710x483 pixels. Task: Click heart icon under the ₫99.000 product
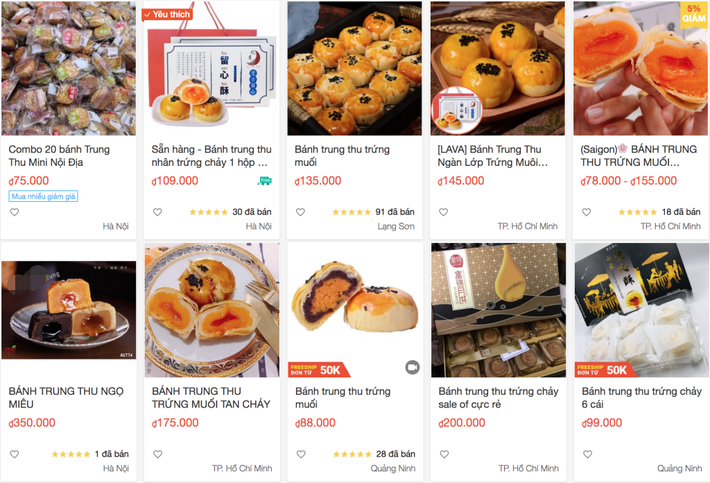point(586,454)
